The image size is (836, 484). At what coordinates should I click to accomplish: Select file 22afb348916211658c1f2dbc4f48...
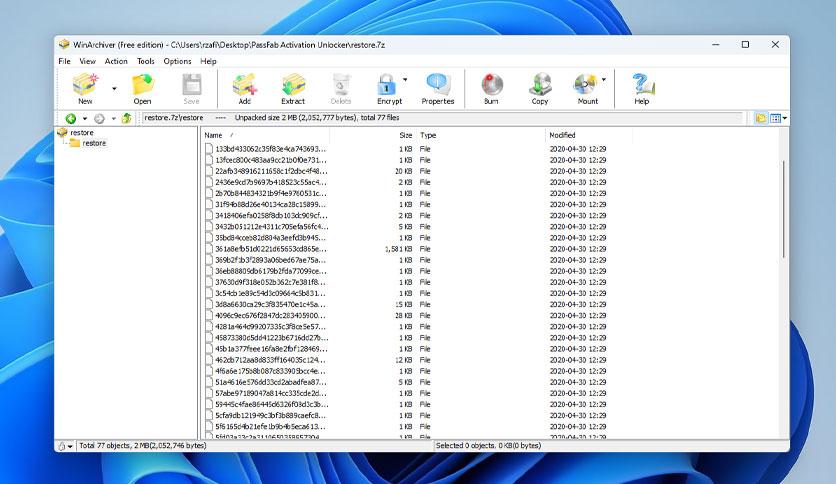coord(271,171)
